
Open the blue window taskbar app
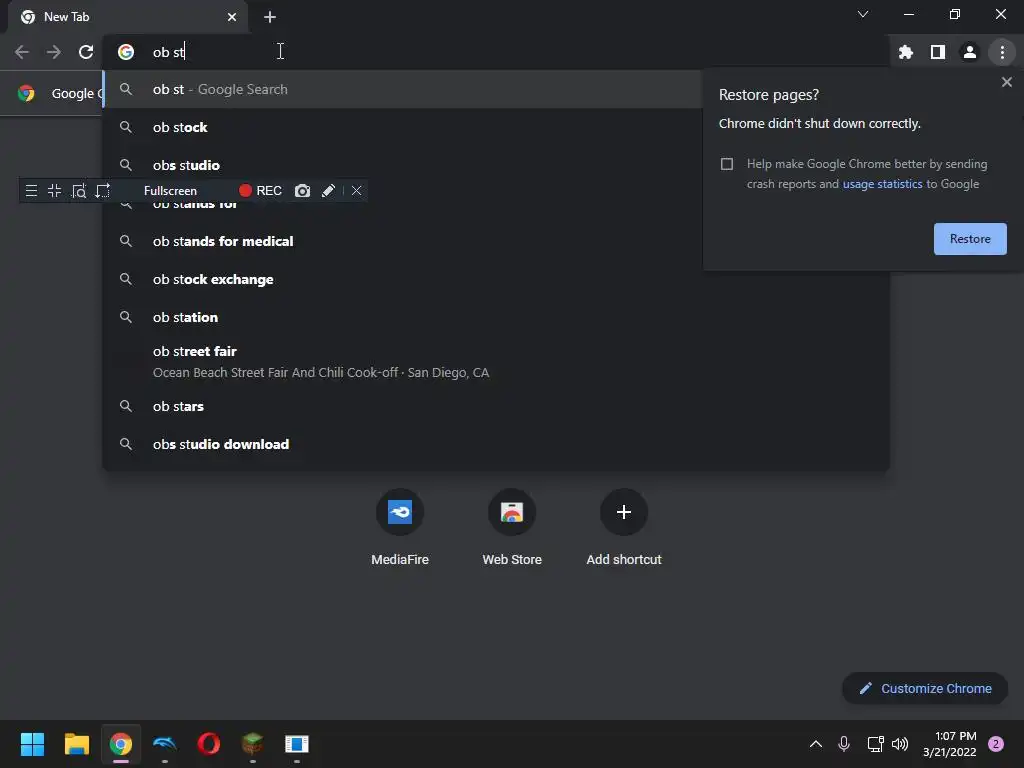[x=296, y=744]
